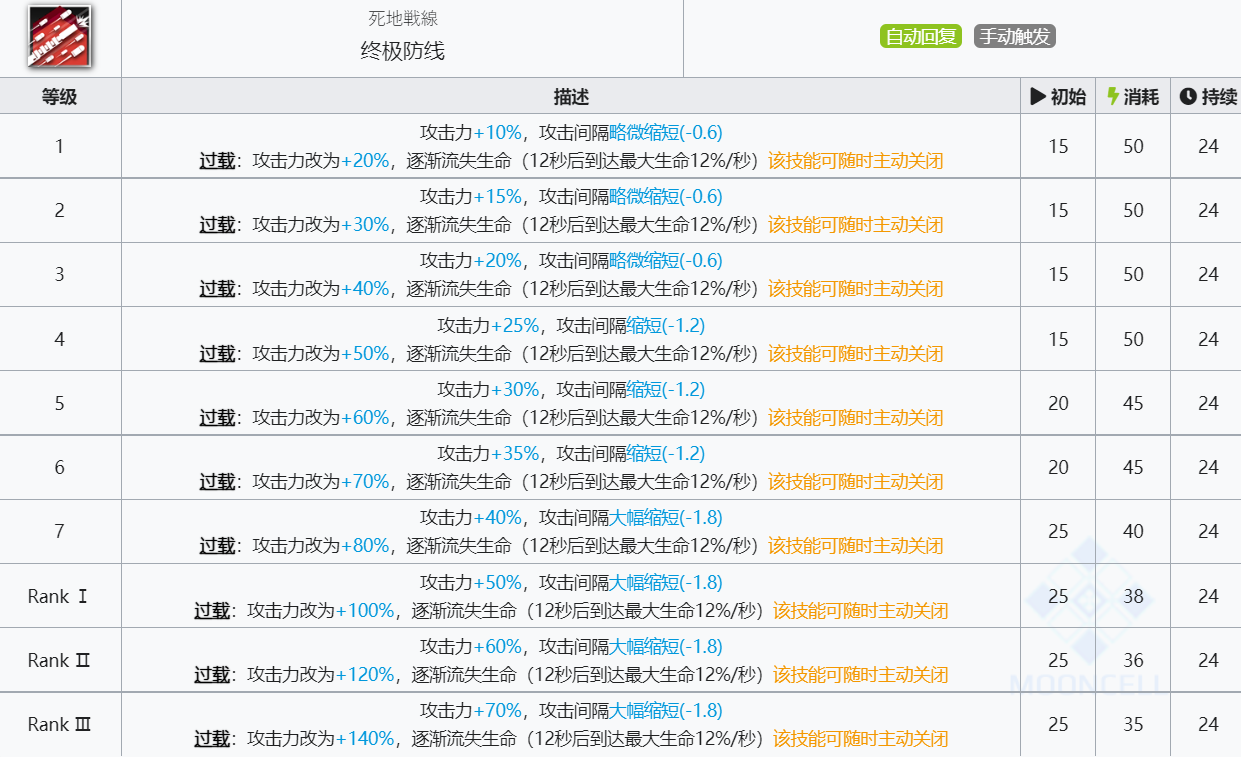Click the play triangle icon beside 初始
1241x757 pixels.
1038,97
